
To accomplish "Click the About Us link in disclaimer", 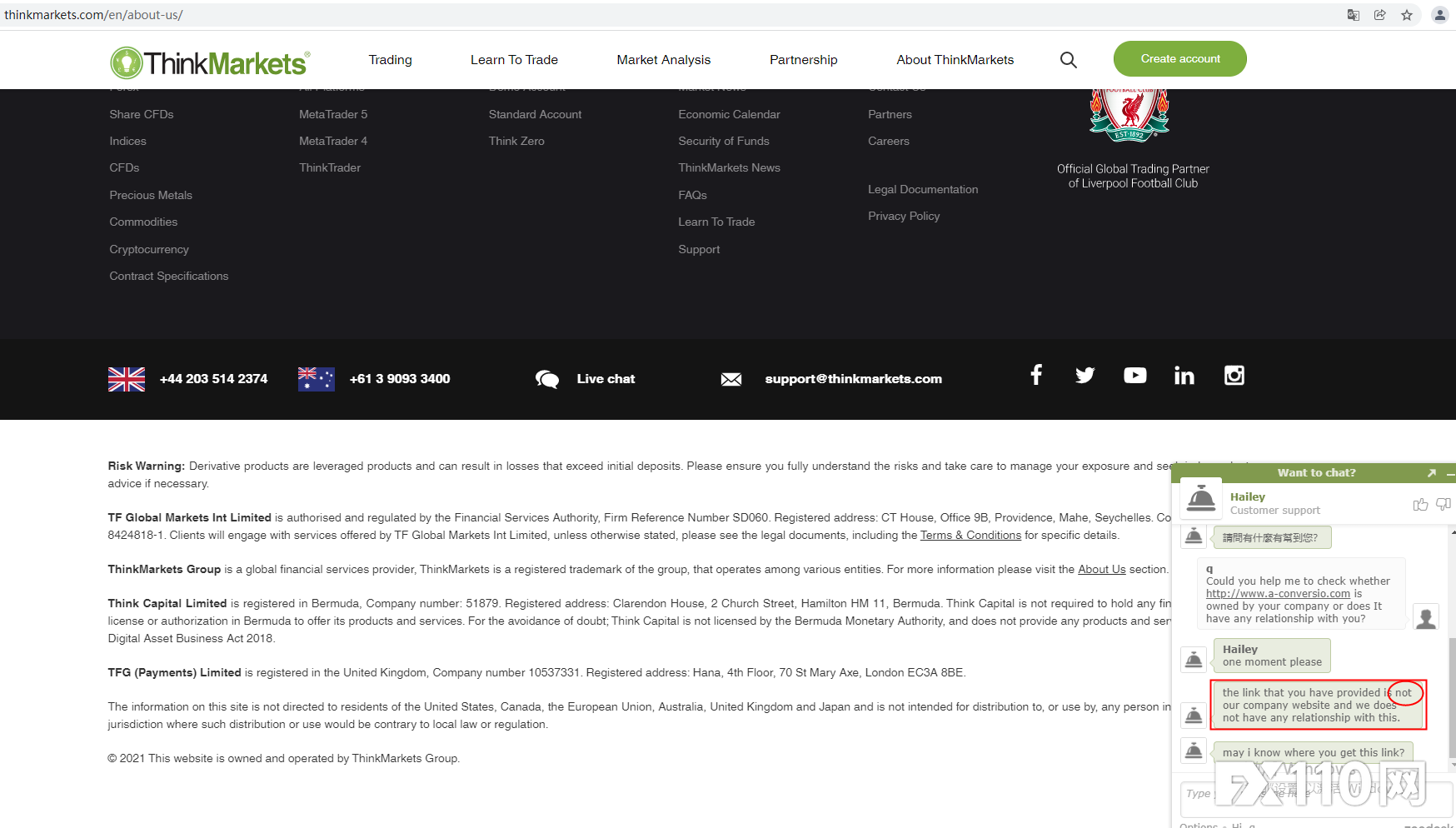I will click(1102, 569).
